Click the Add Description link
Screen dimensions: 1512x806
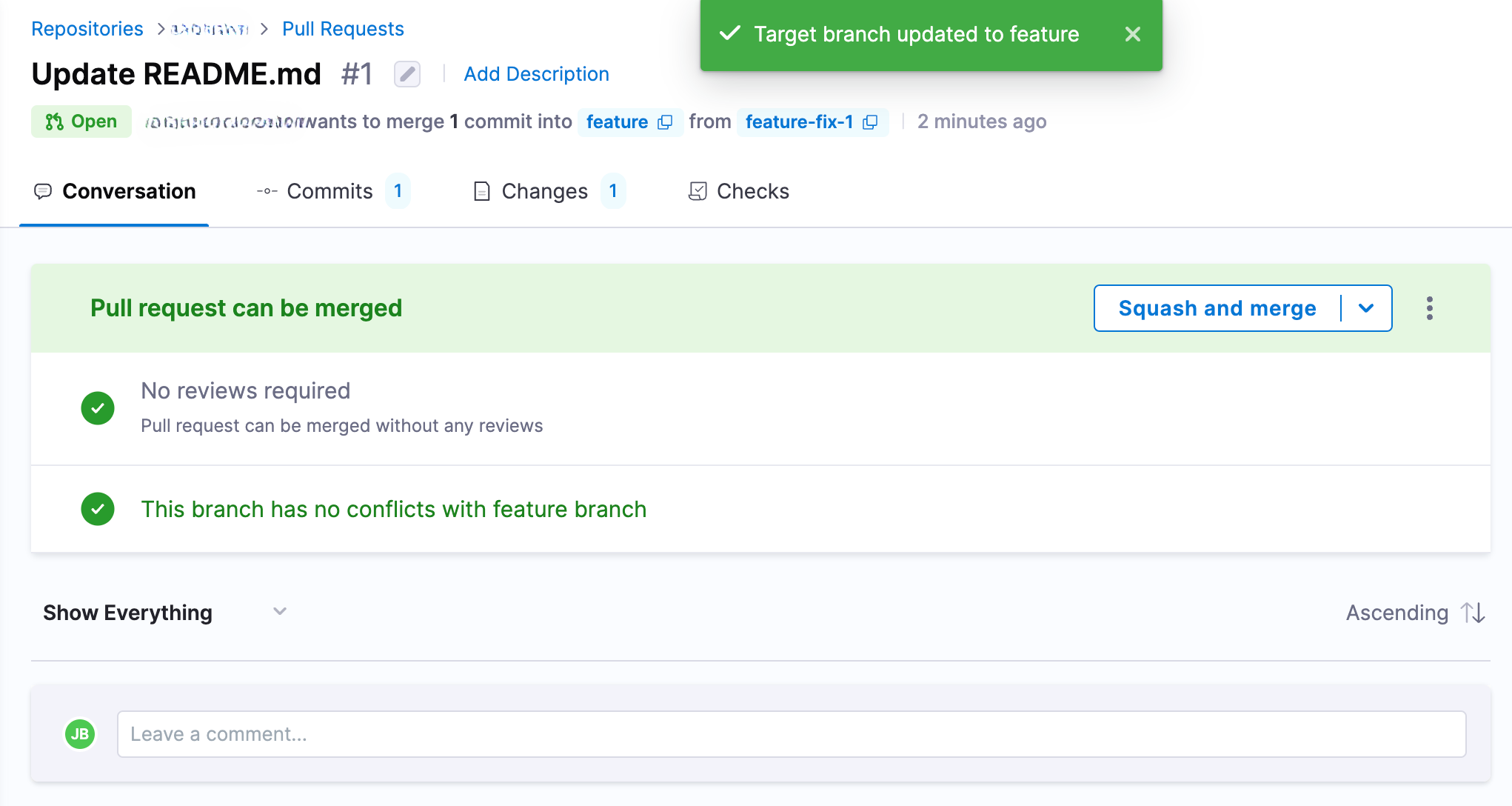(x=536, y=74)
